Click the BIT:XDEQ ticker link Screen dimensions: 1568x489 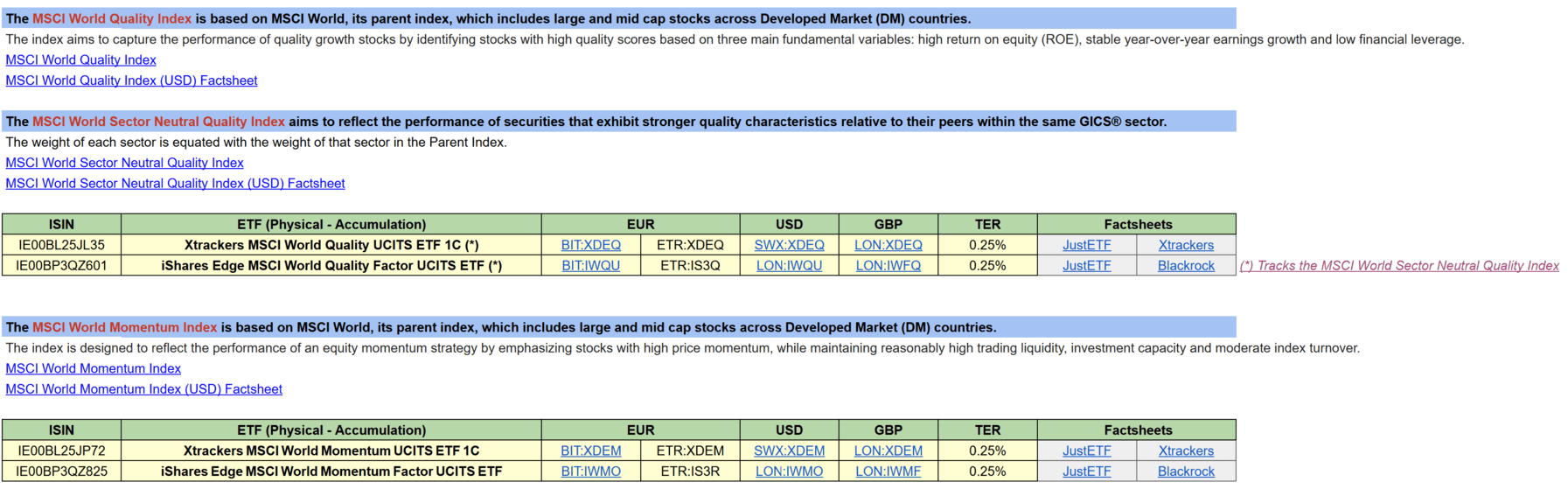(590, 245)
